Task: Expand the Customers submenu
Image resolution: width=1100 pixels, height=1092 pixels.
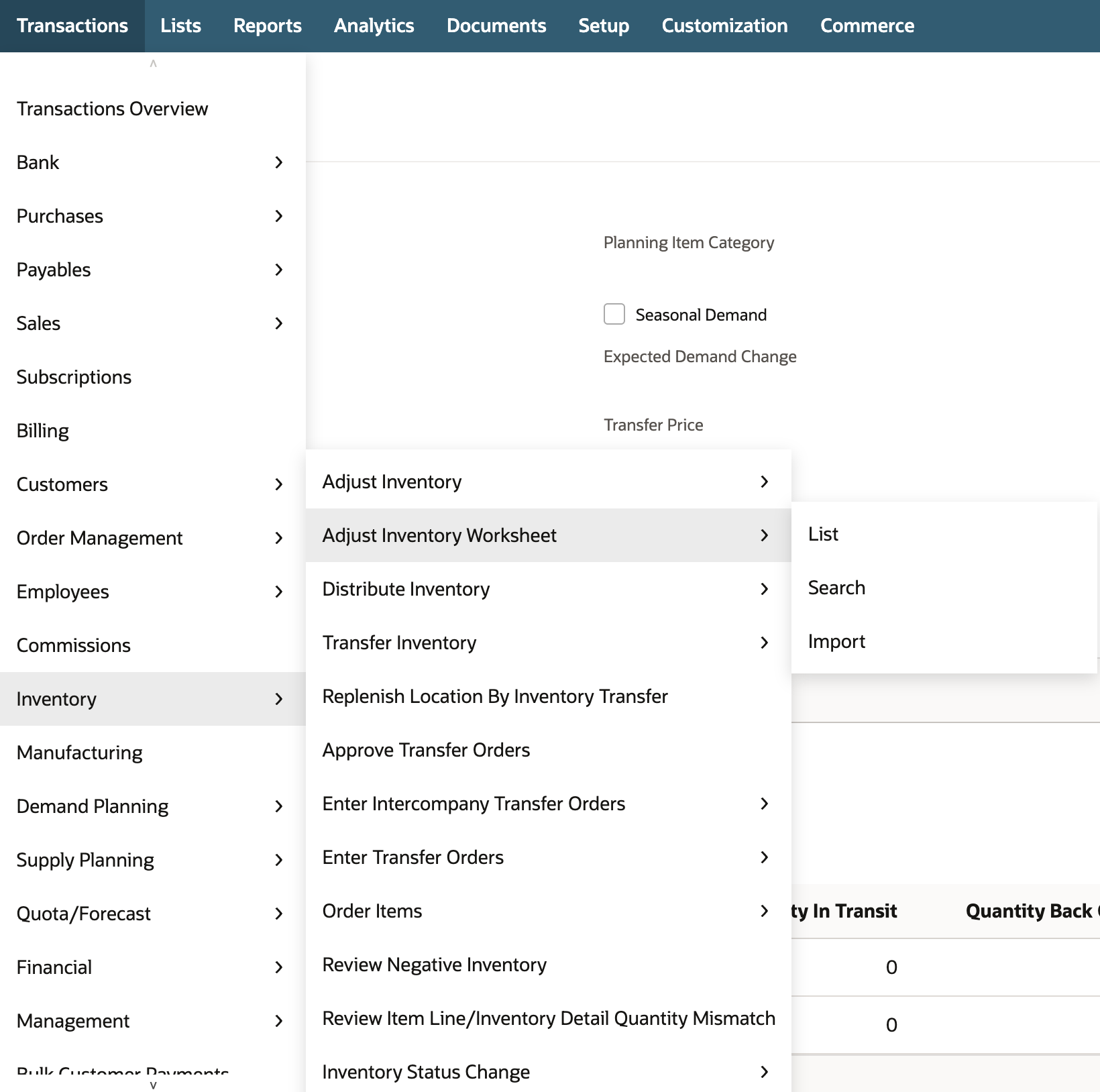Action: tap(153, 484)
